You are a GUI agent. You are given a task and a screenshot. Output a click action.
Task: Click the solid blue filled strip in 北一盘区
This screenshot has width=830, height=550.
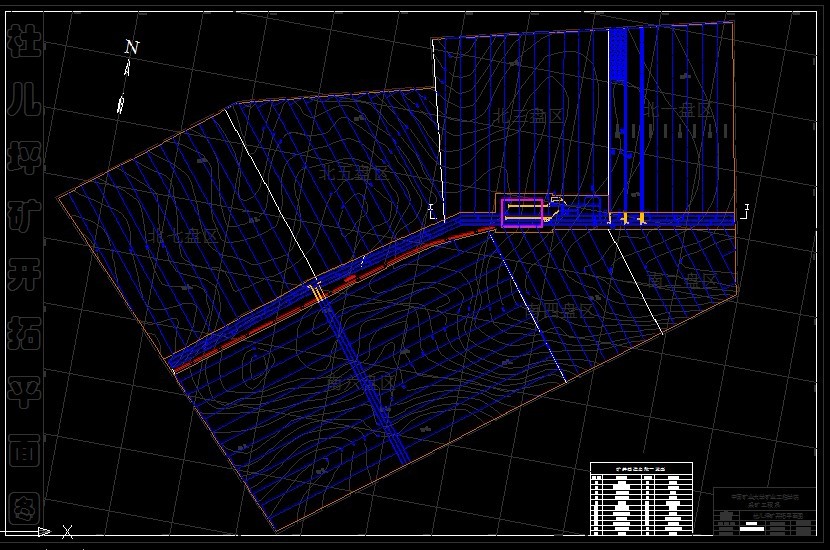(618, 55)
